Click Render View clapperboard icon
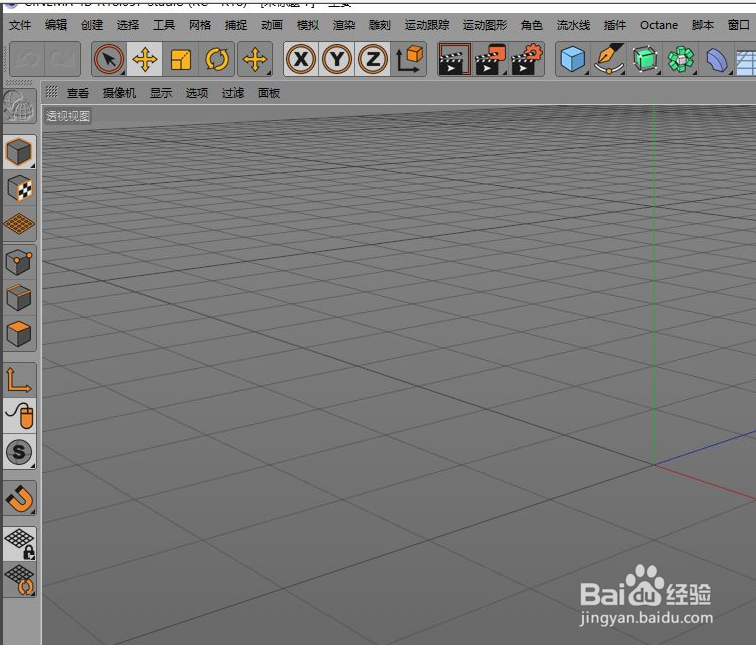 point(454,59)
